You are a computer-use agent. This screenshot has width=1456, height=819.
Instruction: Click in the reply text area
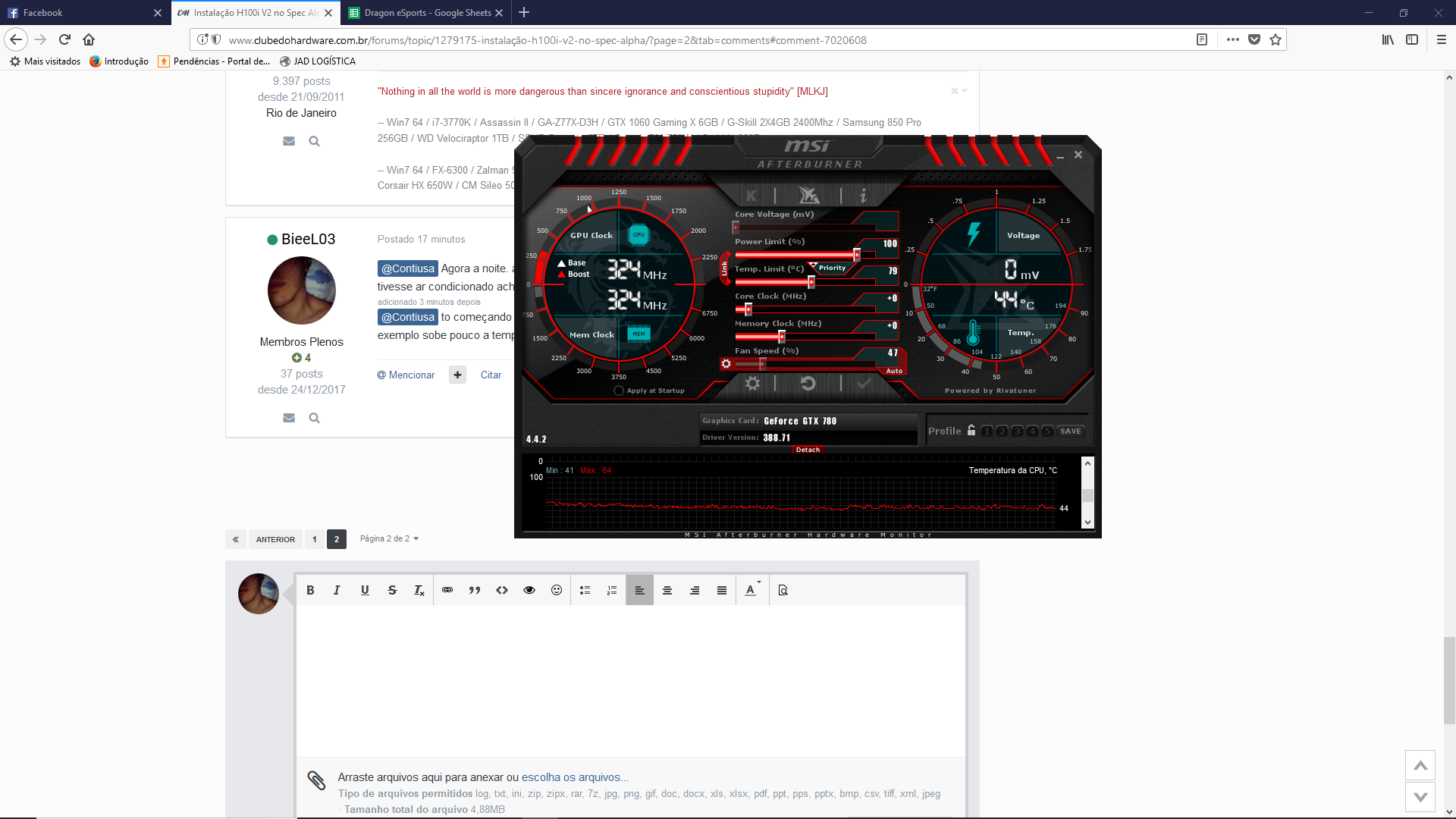(630, 680)
